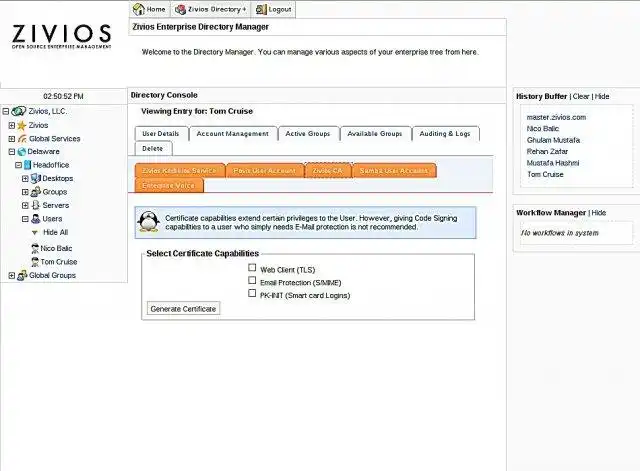Click the Zivios, LLC. tree label

(48, 111)
